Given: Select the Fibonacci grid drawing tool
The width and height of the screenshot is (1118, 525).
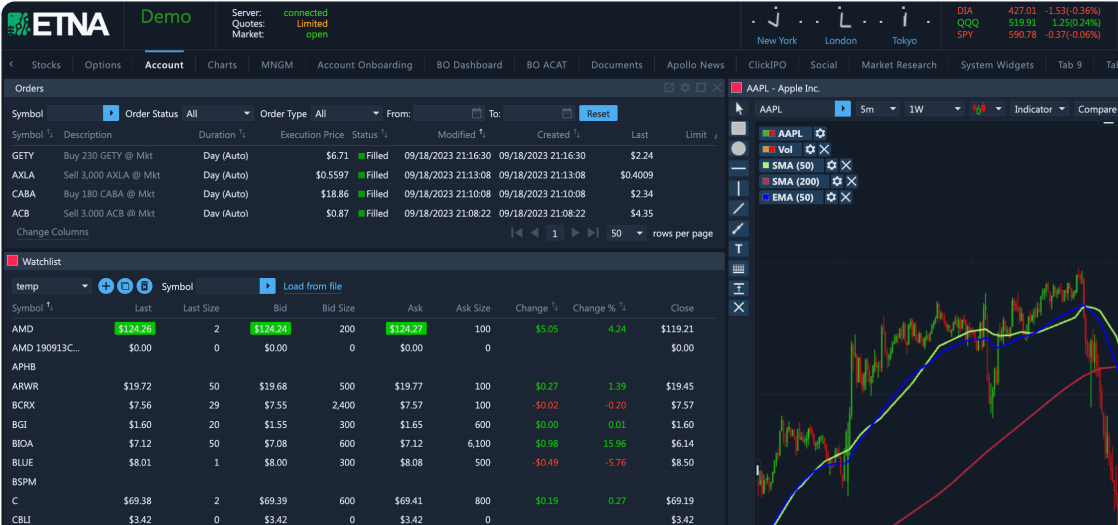Looking at the screenshot, I should click(x=739, y=268).
